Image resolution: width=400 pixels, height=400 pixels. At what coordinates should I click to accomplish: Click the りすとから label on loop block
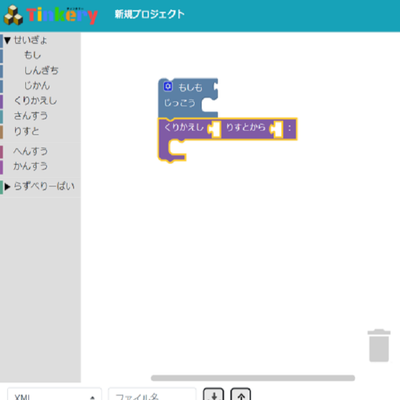point(246,127)
